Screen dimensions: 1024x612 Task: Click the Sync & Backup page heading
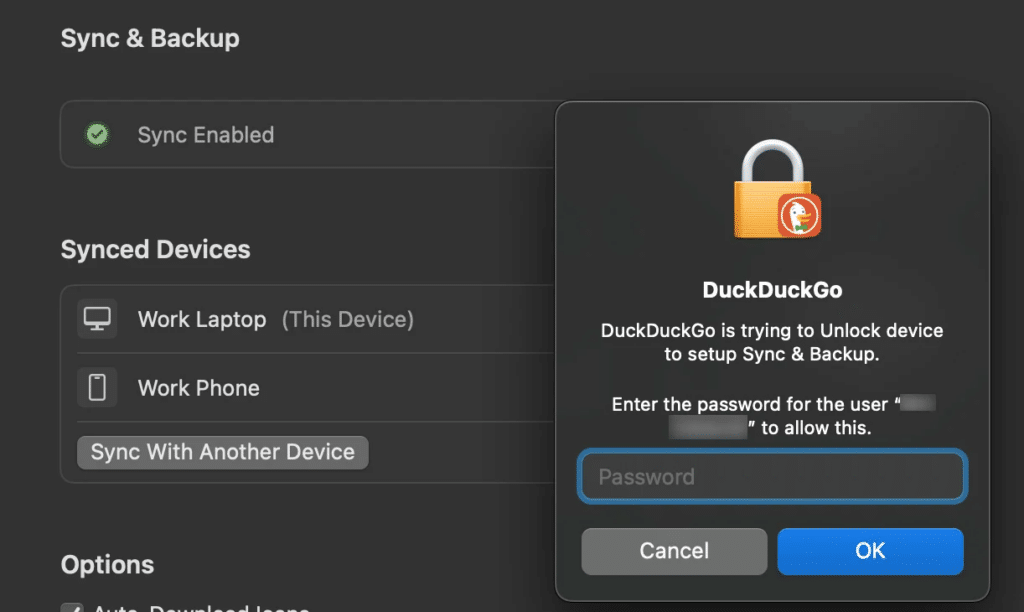pyautogui.click(x=150, y=39)
